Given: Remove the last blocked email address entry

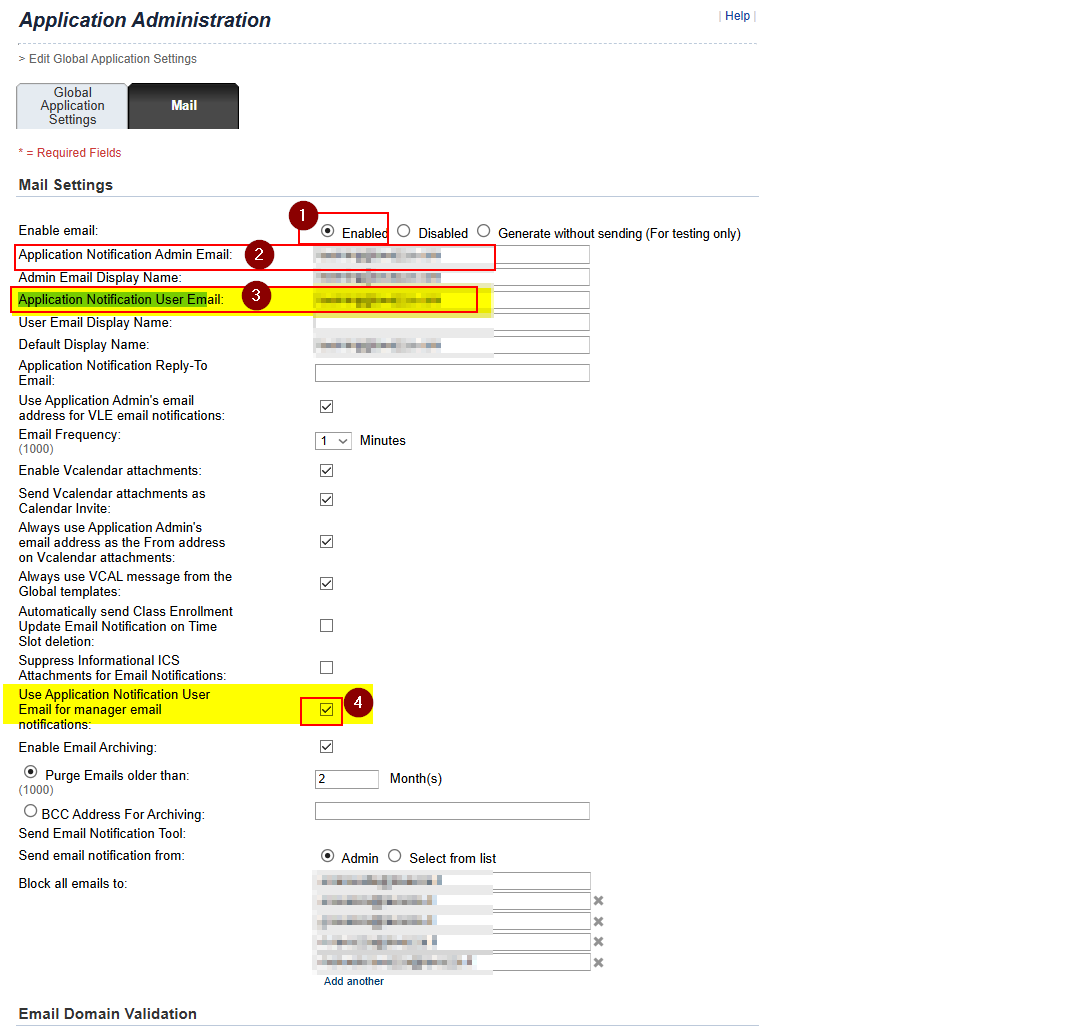Looking at the screenshot, I should (x=598, y=963).
